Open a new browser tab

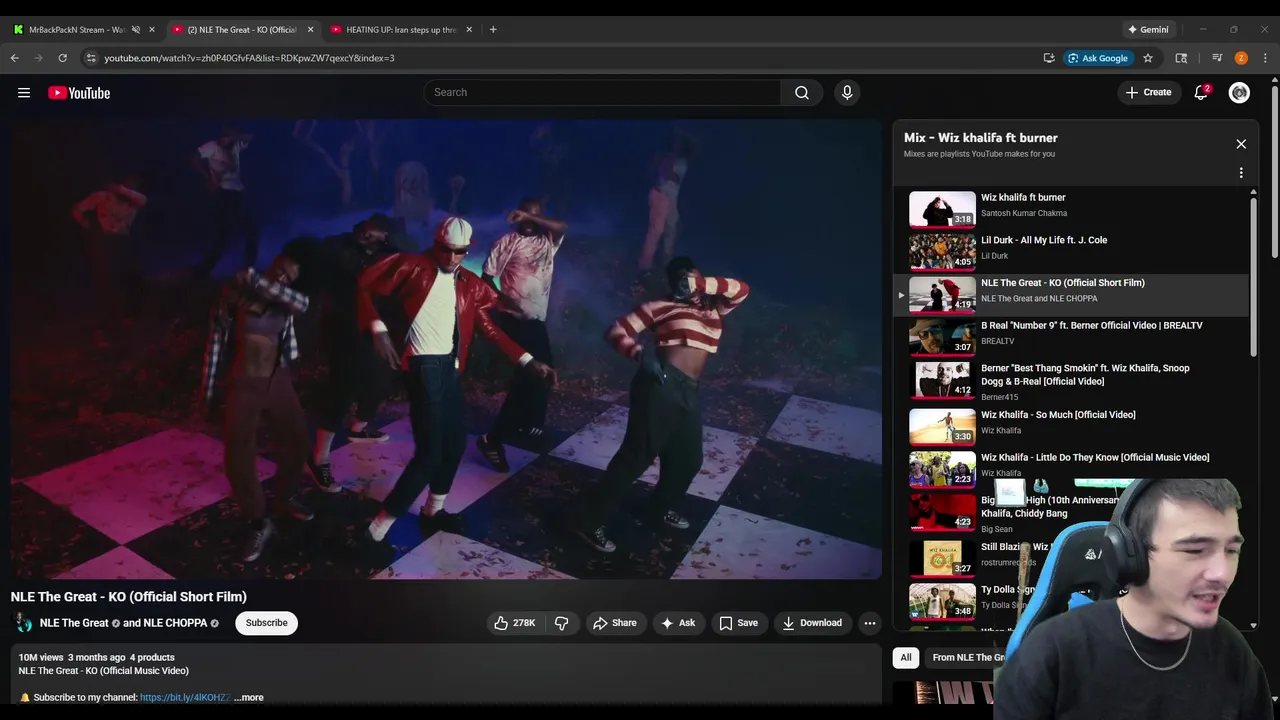pos(493,30)
